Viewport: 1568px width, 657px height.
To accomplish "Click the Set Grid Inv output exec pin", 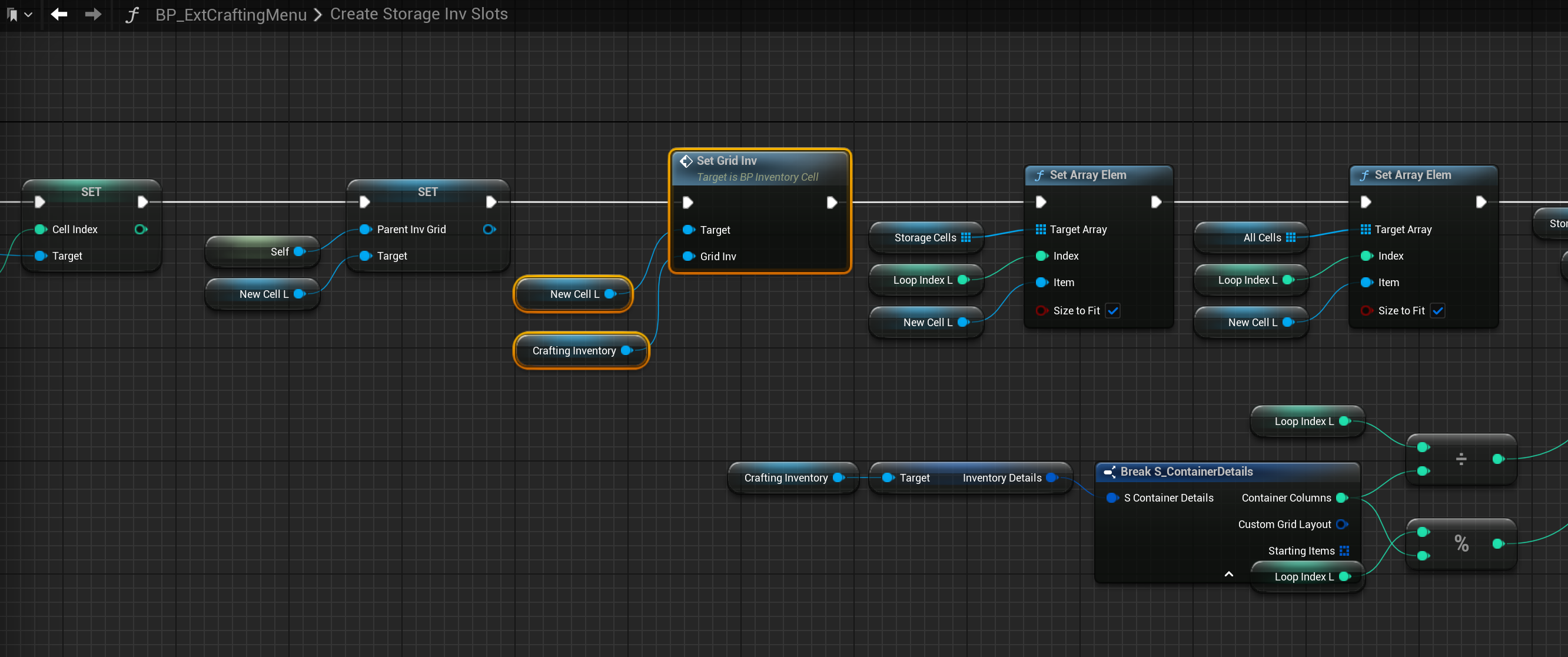I will pos(832,202).
